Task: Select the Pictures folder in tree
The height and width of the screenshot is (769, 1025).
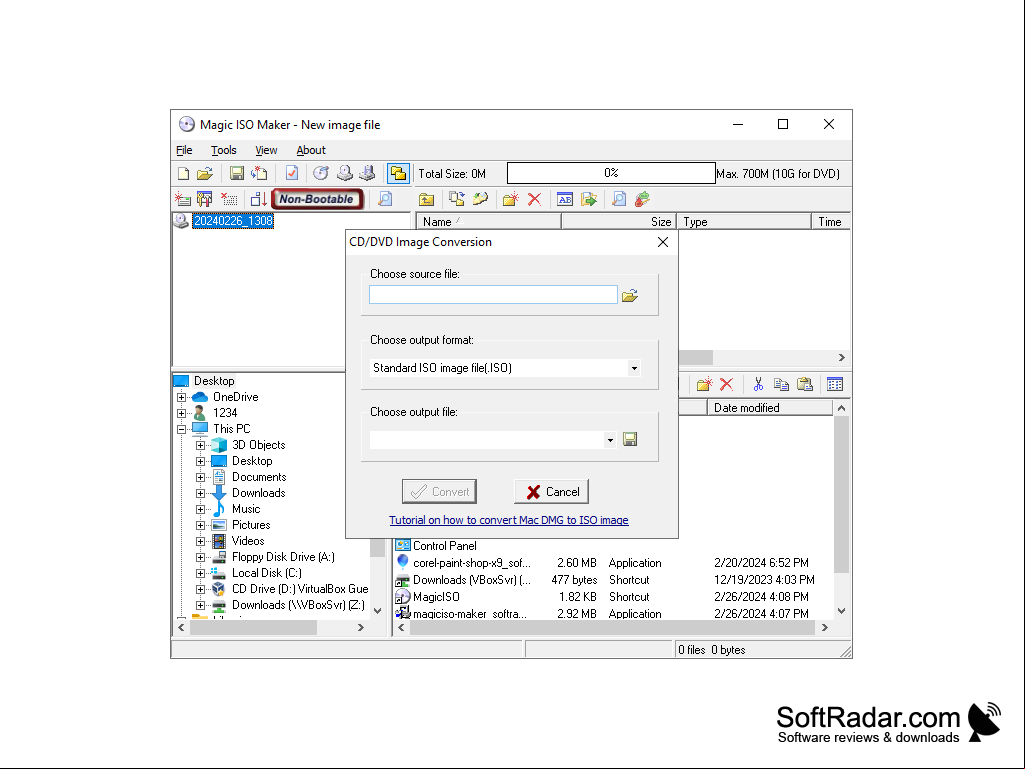Action: click(x=250, y=525)
